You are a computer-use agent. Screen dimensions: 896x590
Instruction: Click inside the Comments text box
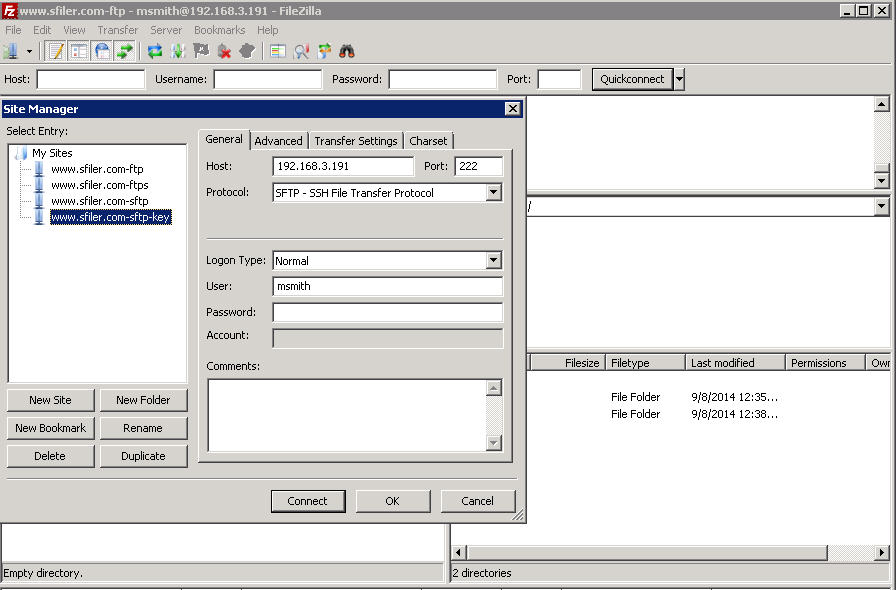coord(347,415)
